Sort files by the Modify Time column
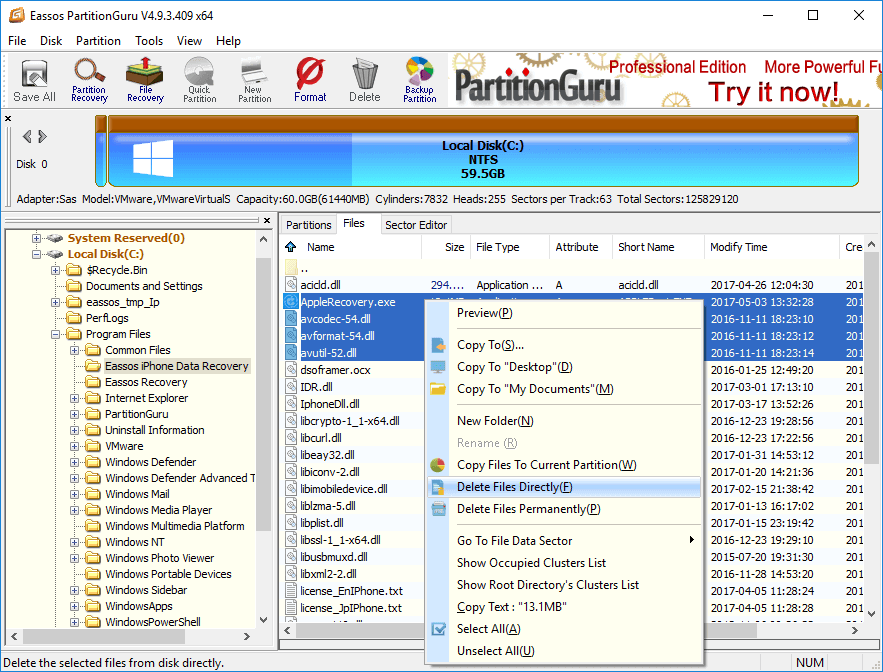This screenshot has height=672, width=883. (738, 247)
